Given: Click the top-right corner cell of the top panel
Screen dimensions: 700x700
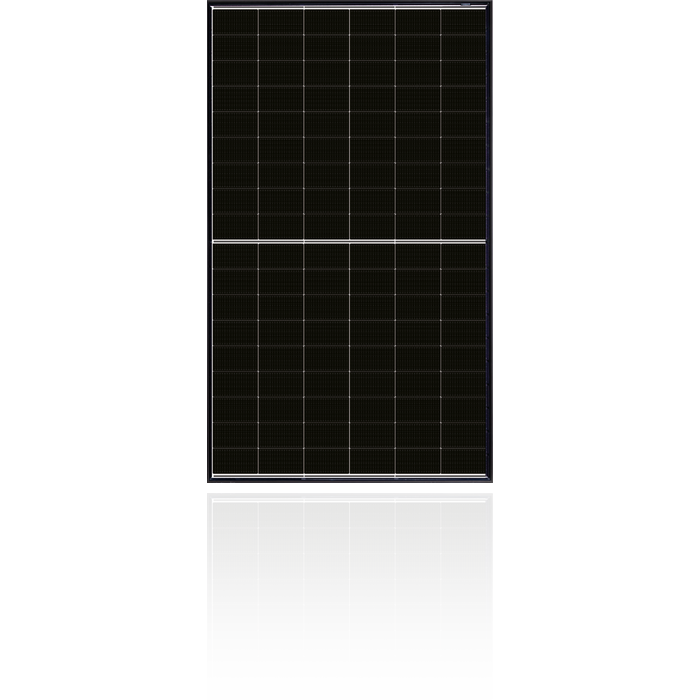Looking at the screenshot, I should (x=463, y=22).
